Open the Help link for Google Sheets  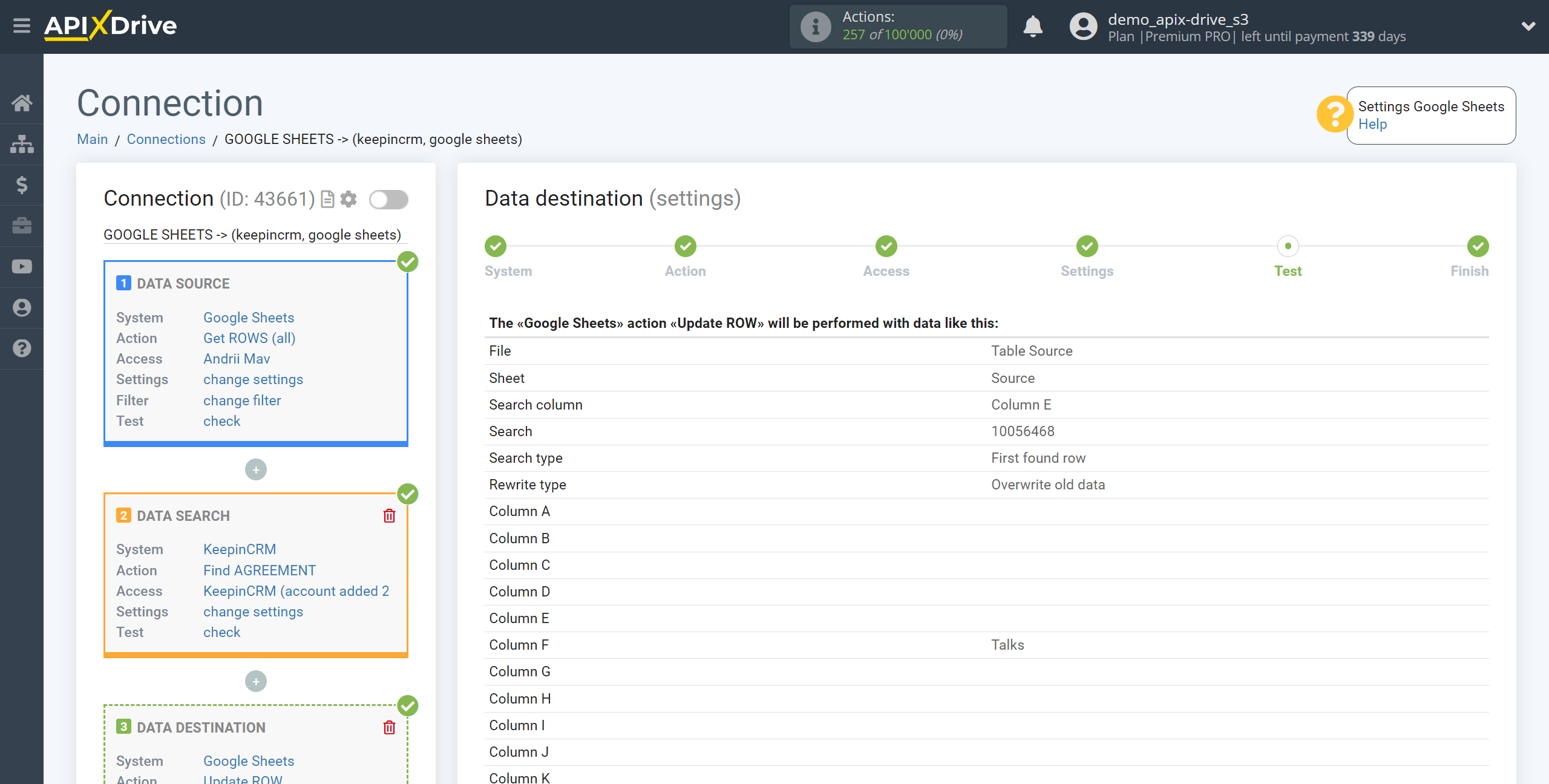(x=1372, y=124)
